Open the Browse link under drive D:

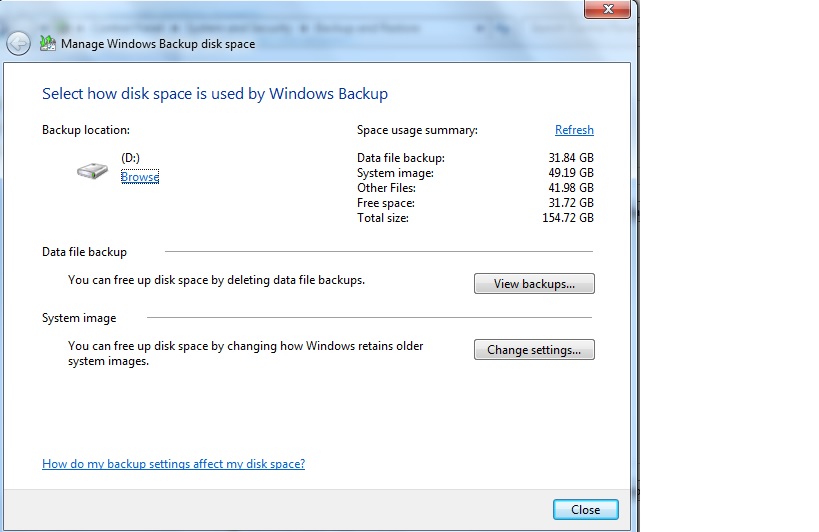[139, 176]
